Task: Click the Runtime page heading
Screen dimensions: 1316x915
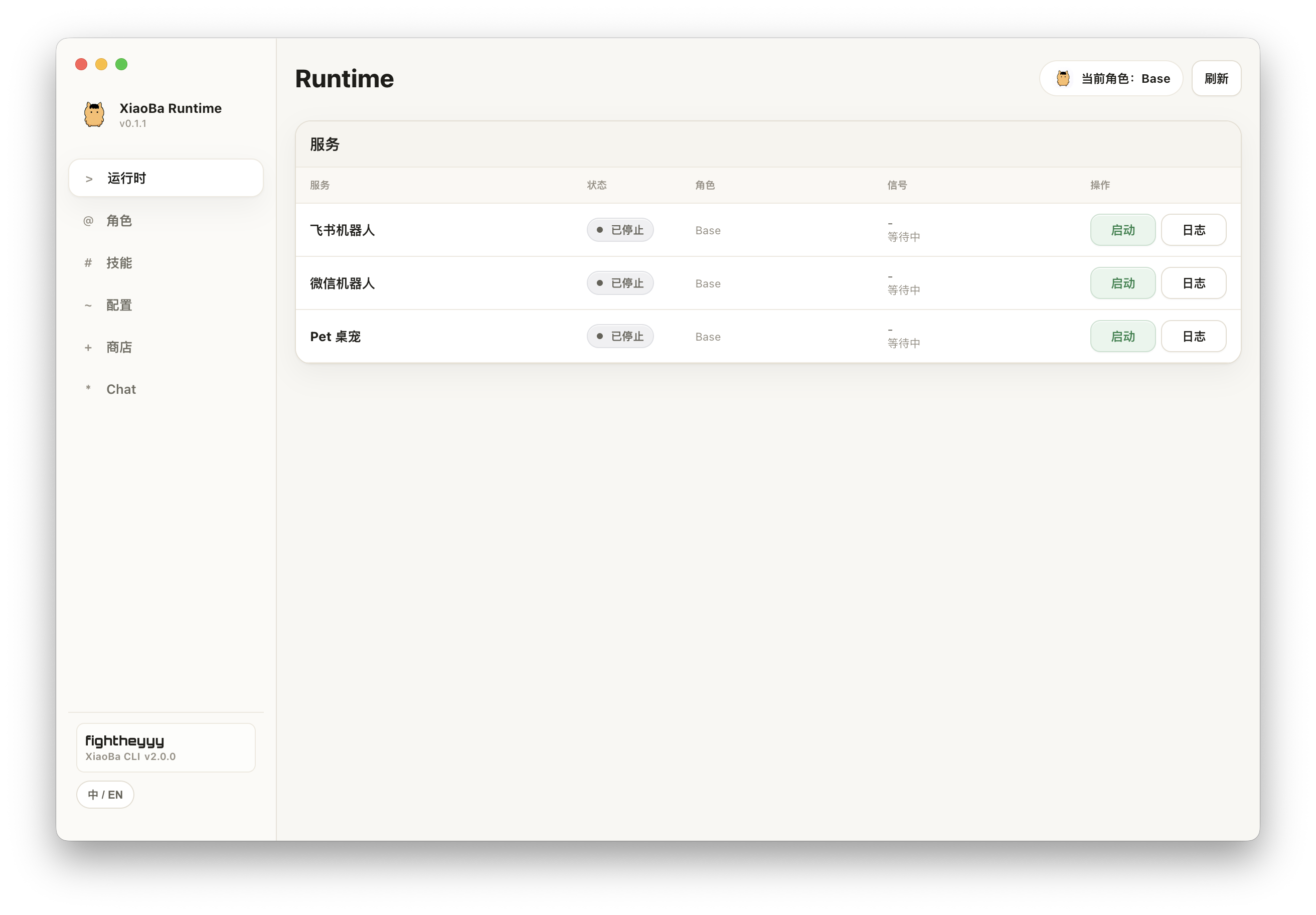Action: tap(345, 79)
